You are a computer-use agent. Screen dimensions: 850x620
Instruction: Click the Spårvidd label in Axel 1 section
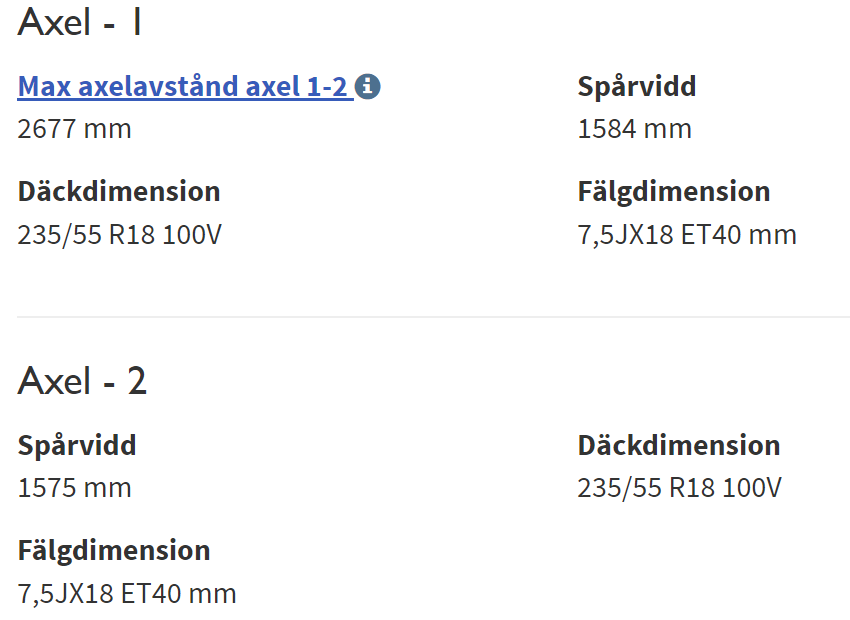click(x=637, y=87)
